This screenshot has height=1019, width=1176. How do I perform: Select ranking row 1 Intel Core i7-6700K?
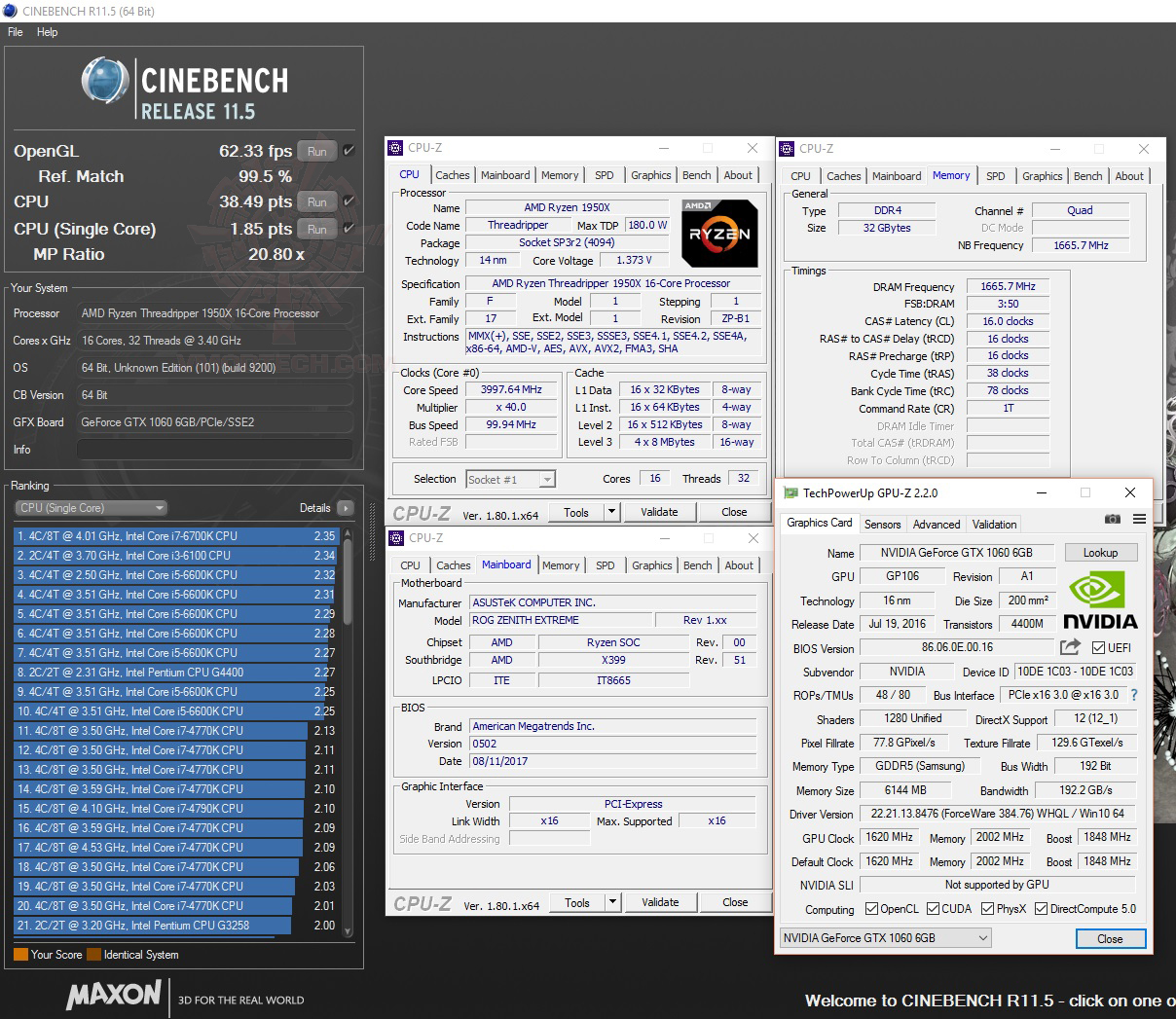click(x=175, y=536)
